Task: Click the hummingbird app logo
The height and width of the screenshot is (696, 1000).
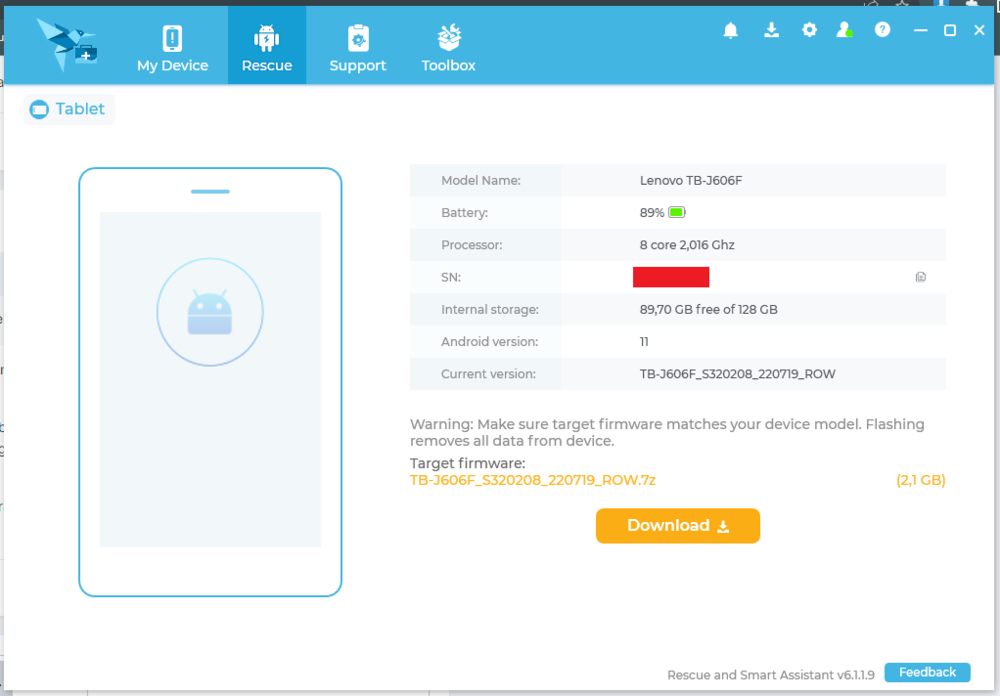Action: [66, 43]
